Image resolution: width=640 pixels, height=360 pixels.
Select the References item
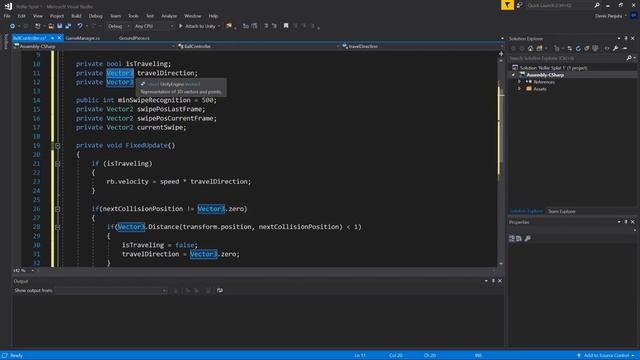point(544,82)
